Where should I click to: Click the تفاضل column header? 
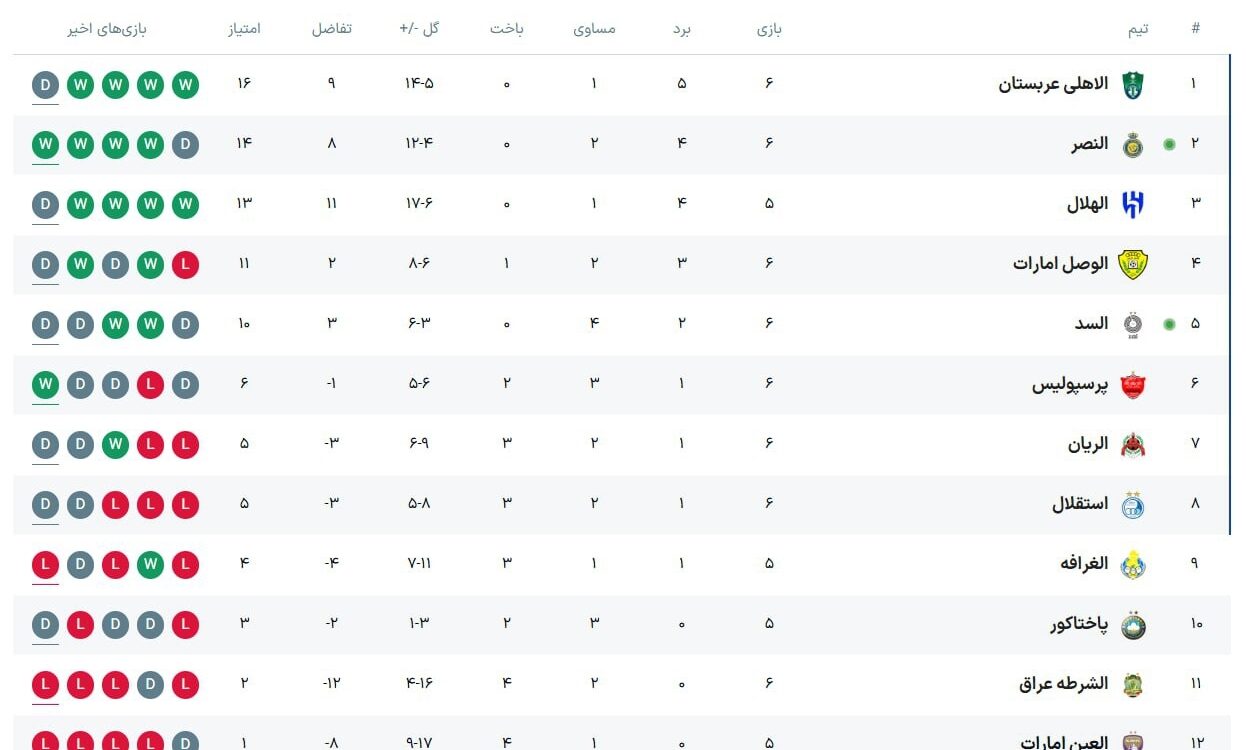coord(331,29)
